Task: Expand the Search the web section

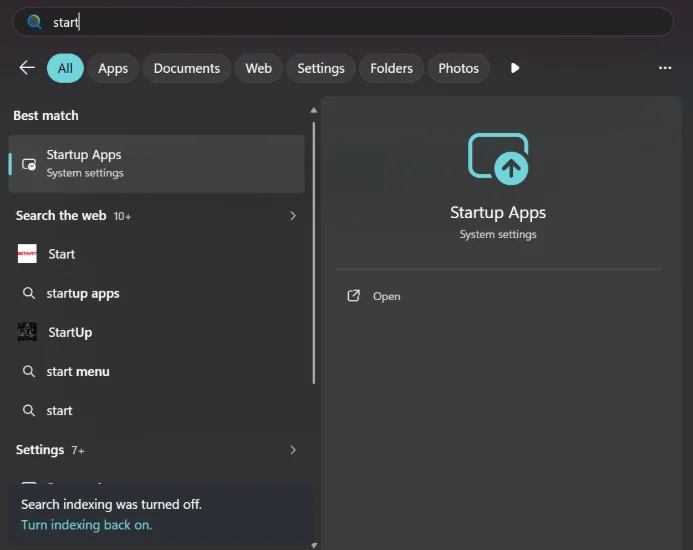Action: [293, 215]
